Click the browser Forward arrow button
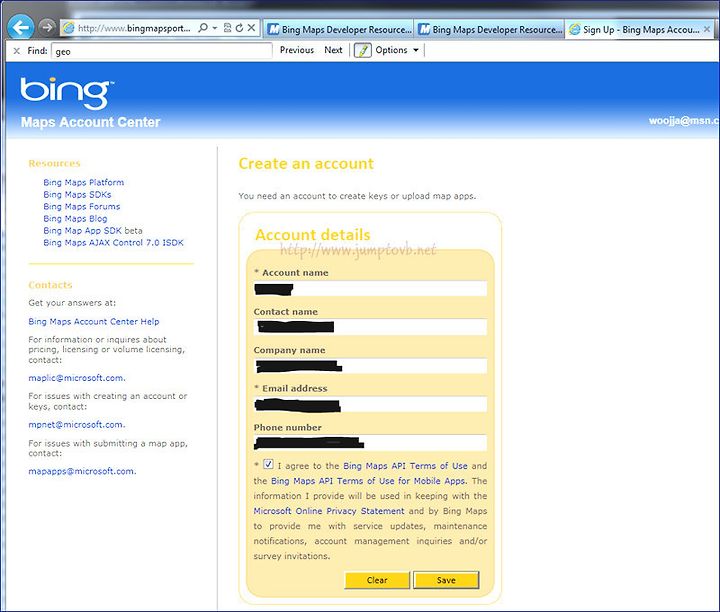 click(x=47, y=27)
